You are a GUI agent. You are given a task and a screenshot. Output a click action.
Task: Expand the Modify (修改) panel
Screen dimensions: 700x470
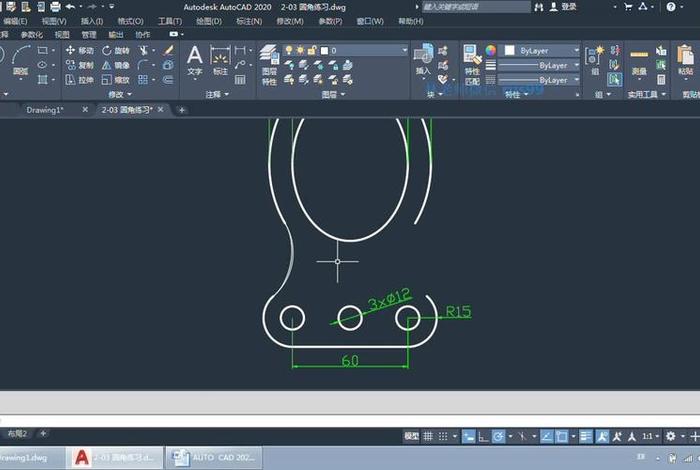click(x=120, y=94)
